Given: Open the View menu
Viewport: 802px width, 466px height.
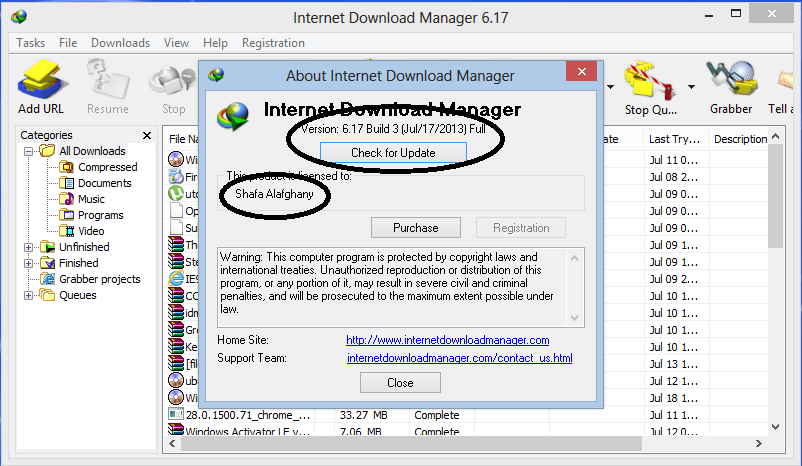Looking at the screenshot, I should [176, 43].
